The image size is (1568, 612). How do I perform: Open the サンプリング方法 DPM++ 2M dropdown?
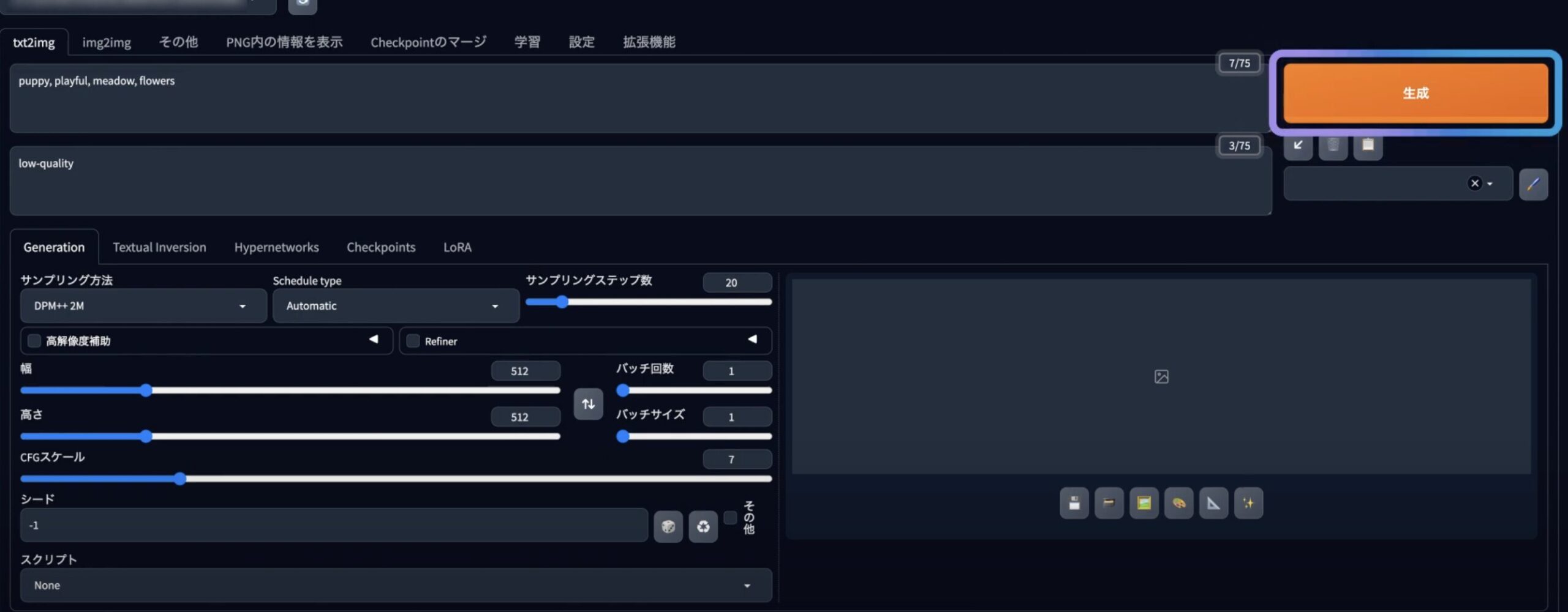point(143,306)
